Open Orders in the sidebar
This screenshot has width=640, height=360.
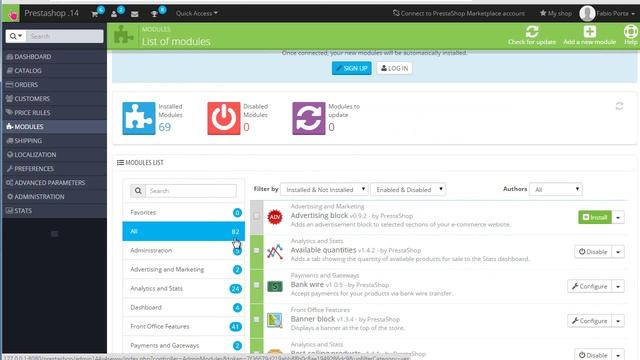coord(54,84)
